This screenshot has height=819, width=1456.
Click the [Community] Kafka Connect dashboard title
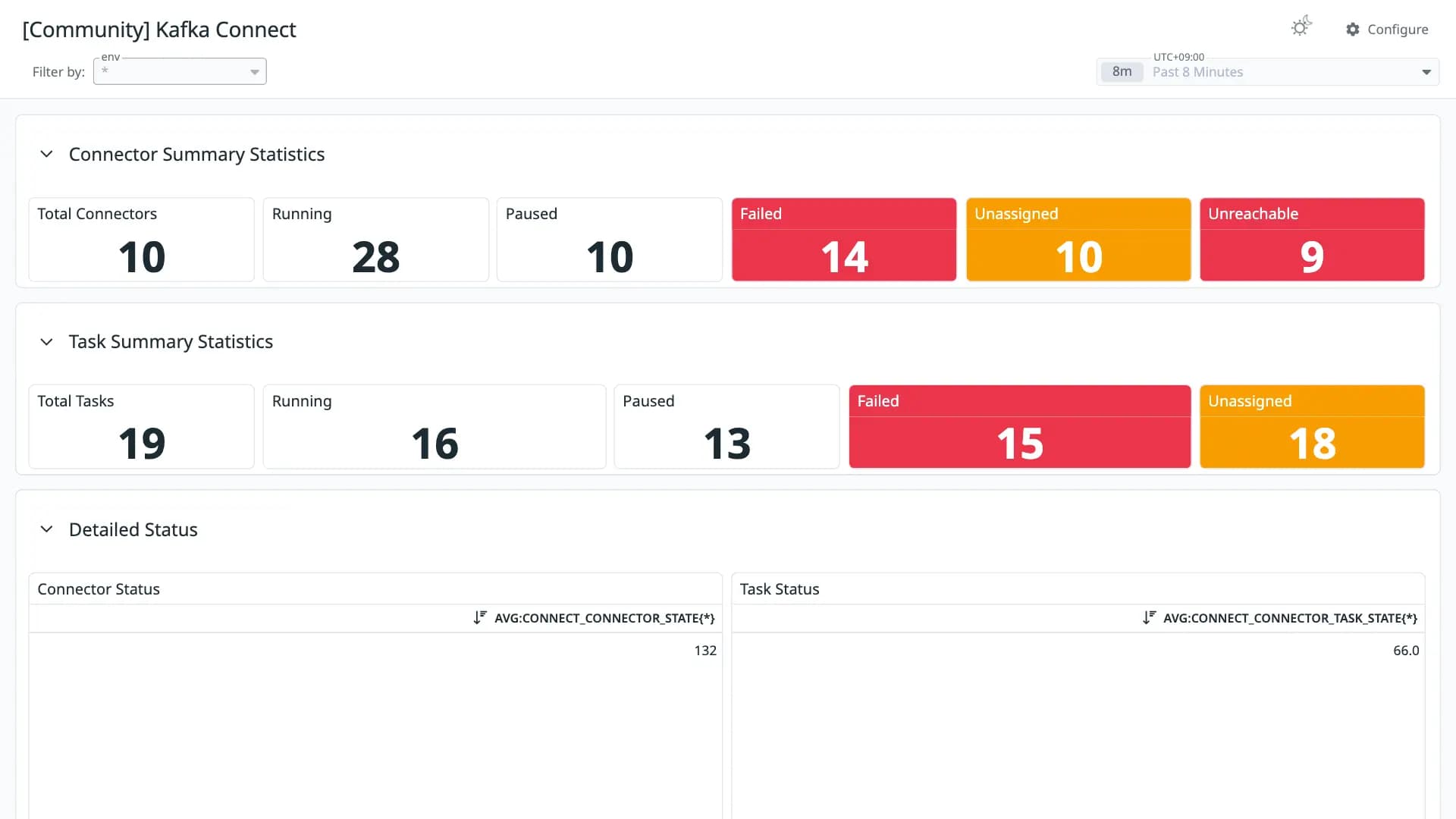(x=159, y=30)
